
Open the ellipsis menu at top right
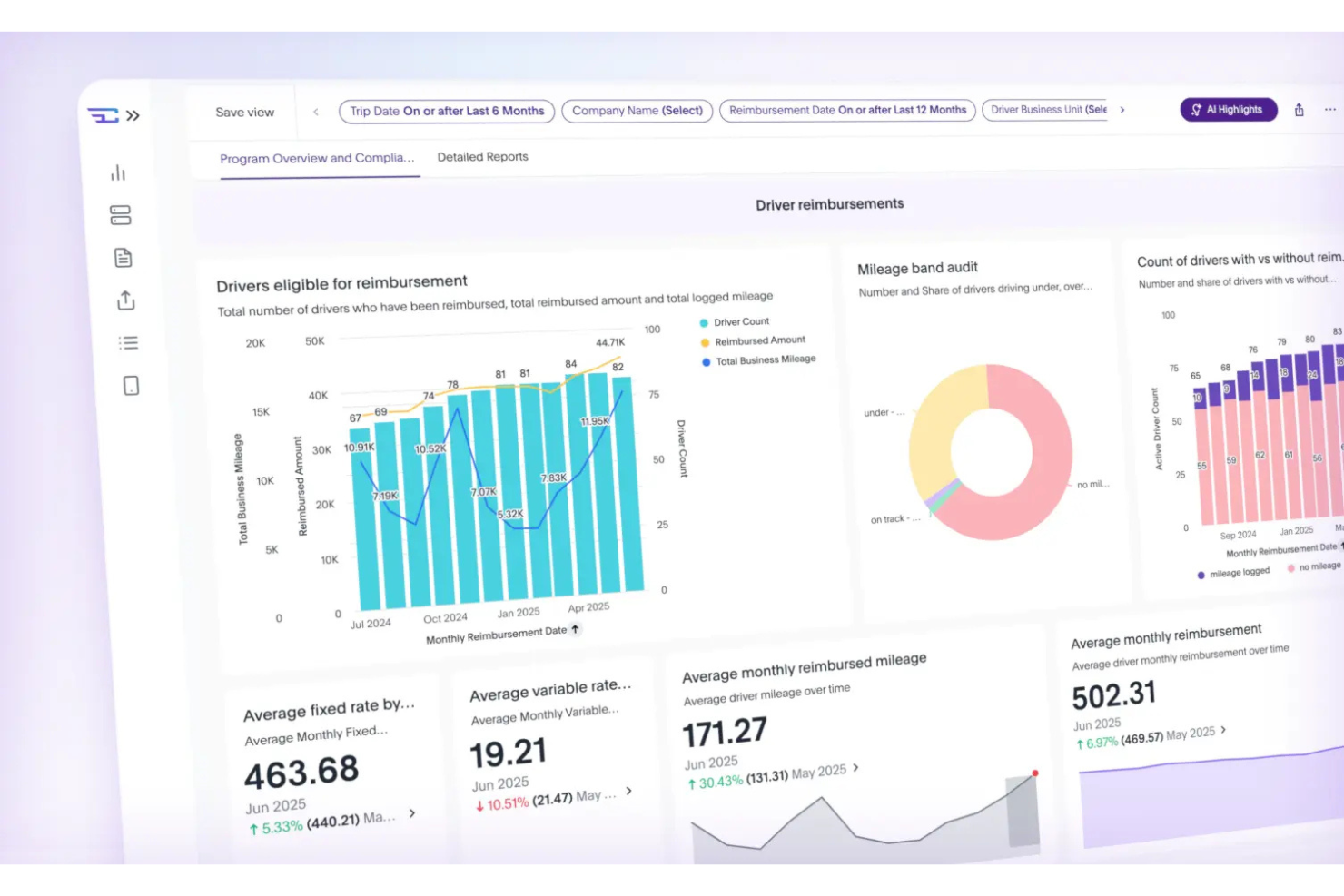tap(1329, 109)
